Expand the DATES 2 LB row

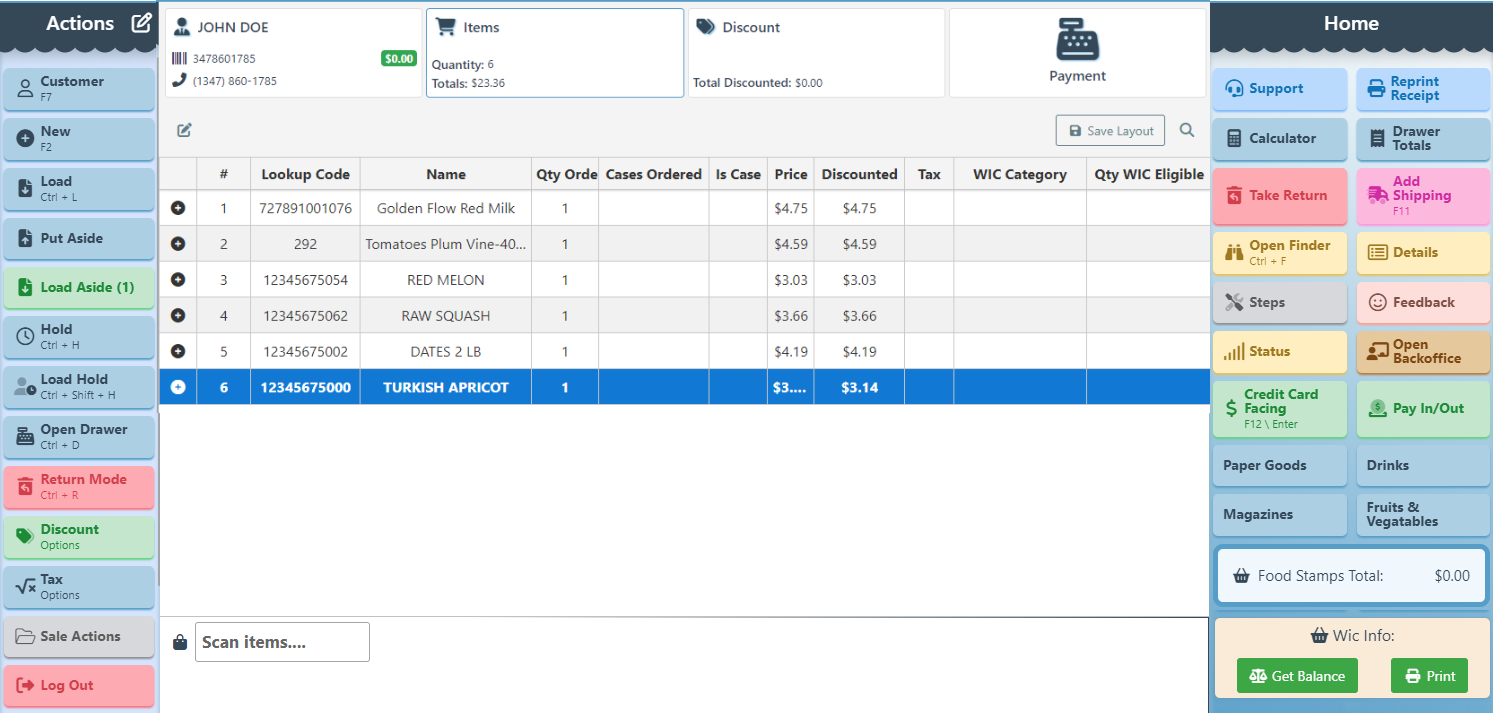pyautogui.click(x=178, y=351)
